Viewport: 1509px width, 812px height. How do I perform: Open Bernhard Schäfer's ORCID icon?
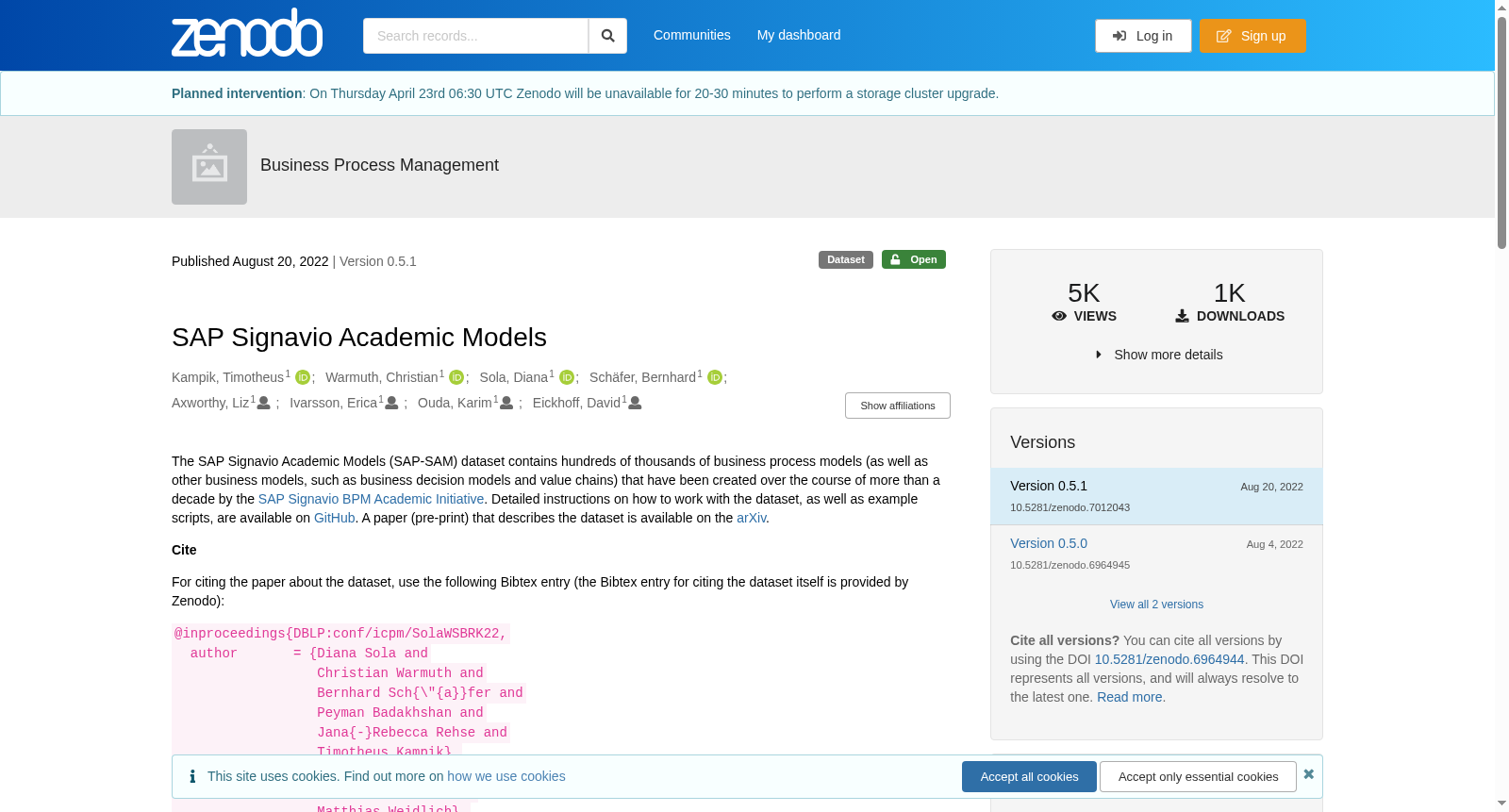pos(715,377)
